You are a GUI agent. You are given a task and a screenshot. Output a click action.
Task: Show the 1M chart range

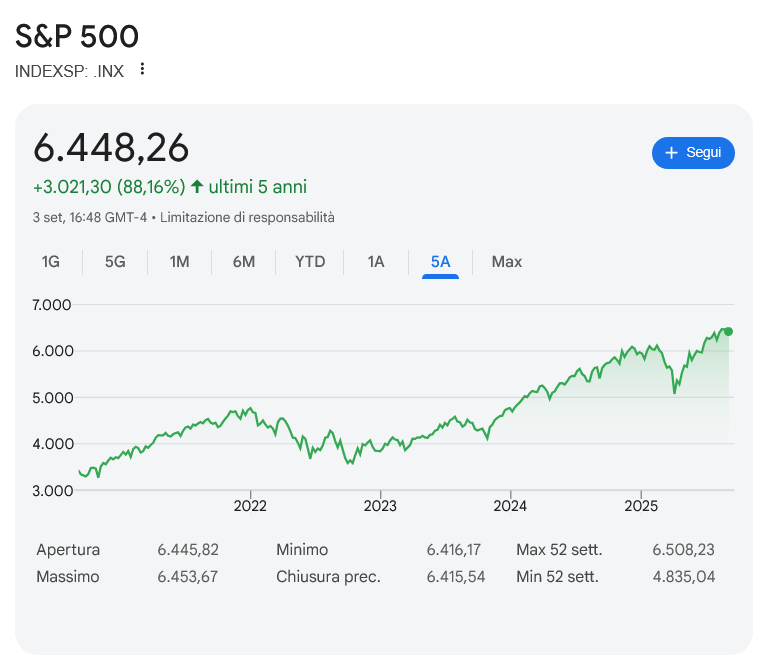tap(179, 262)
